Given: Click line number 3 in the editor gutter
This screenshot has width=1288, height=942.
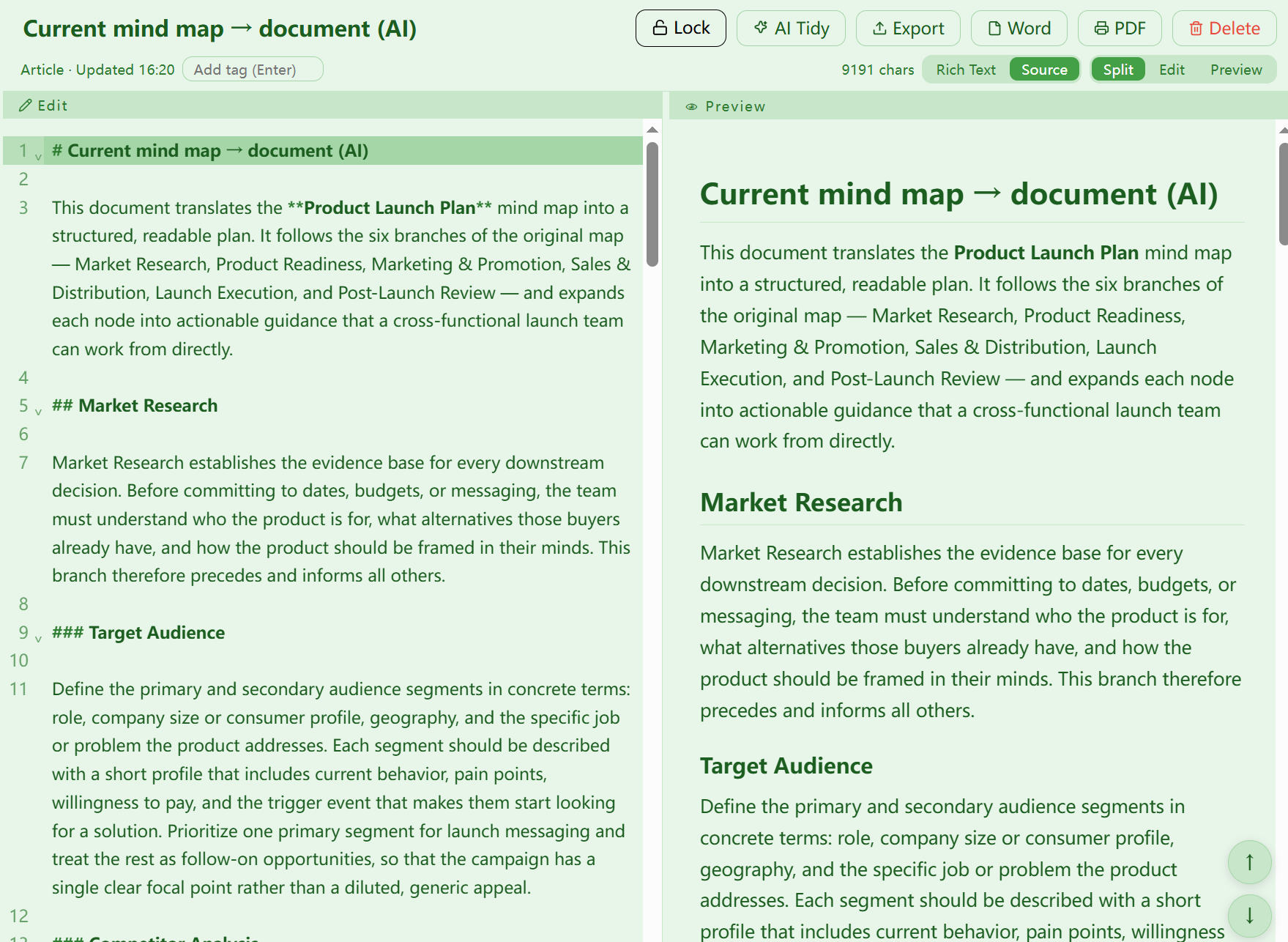Looking at the screenshot, I should coord(23,208).
